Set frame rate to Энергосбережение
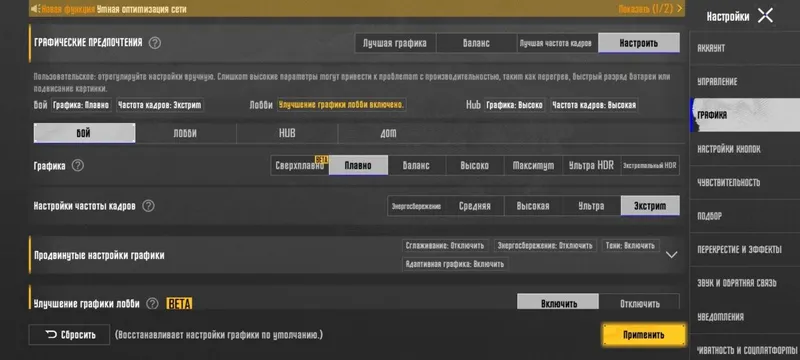The width and height of the screenshot is (800, 360). click(417, 206)
